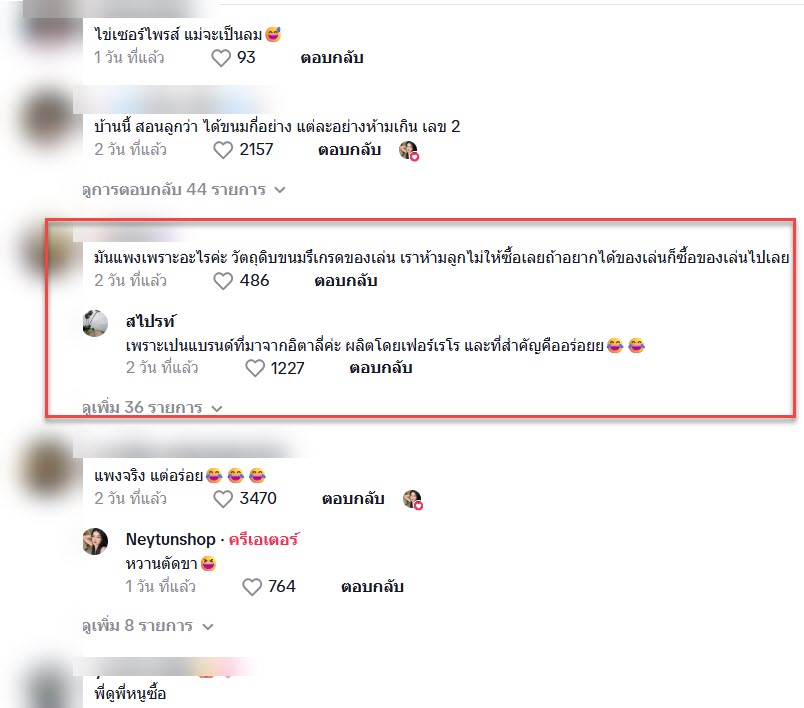Reply to the ไข่เซอร์ไพรส์ comment
Viewport: 804px width, 708px height.
332,58
